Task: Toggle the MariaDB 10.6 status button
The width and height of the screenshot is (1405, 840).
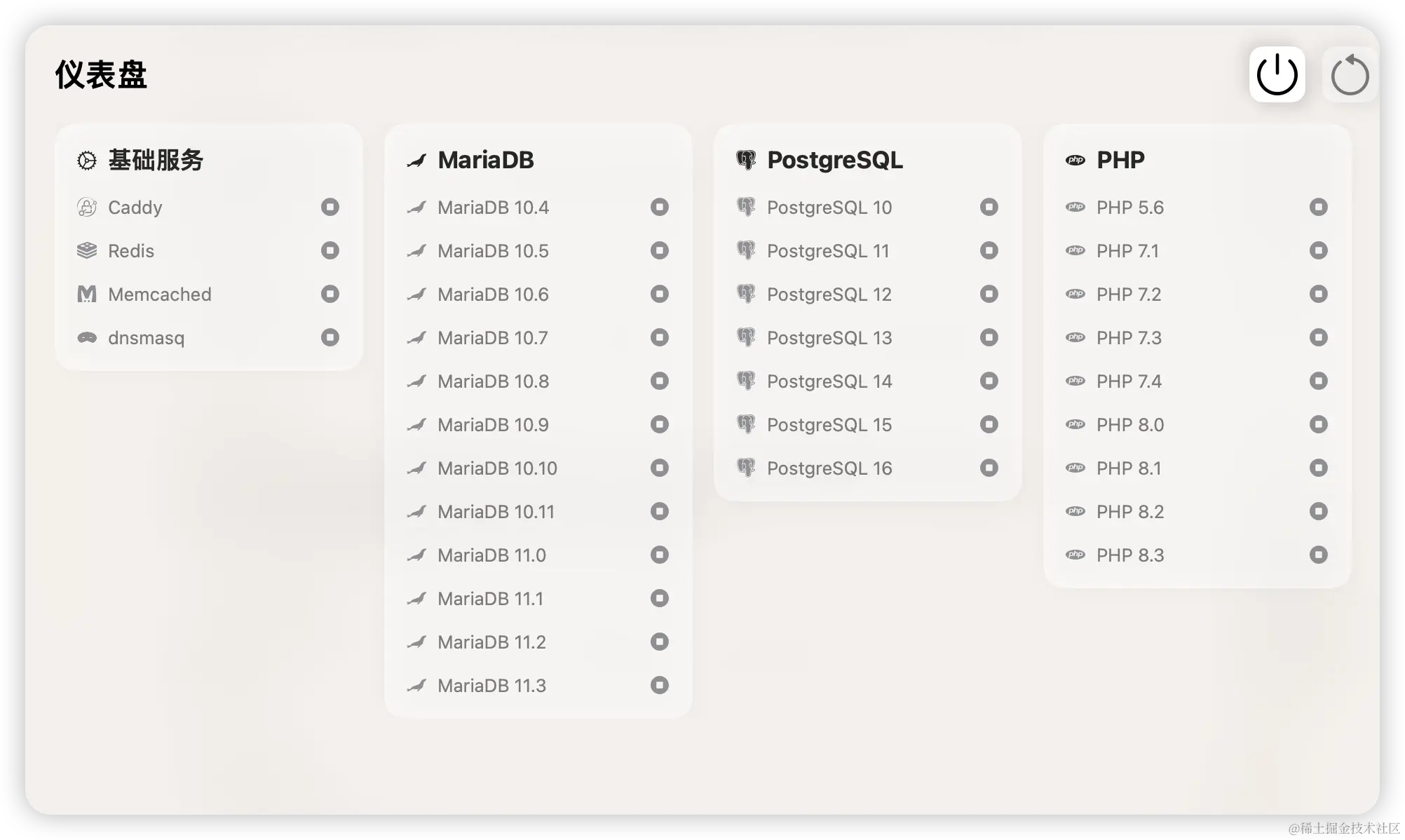Action: (660, 294)
